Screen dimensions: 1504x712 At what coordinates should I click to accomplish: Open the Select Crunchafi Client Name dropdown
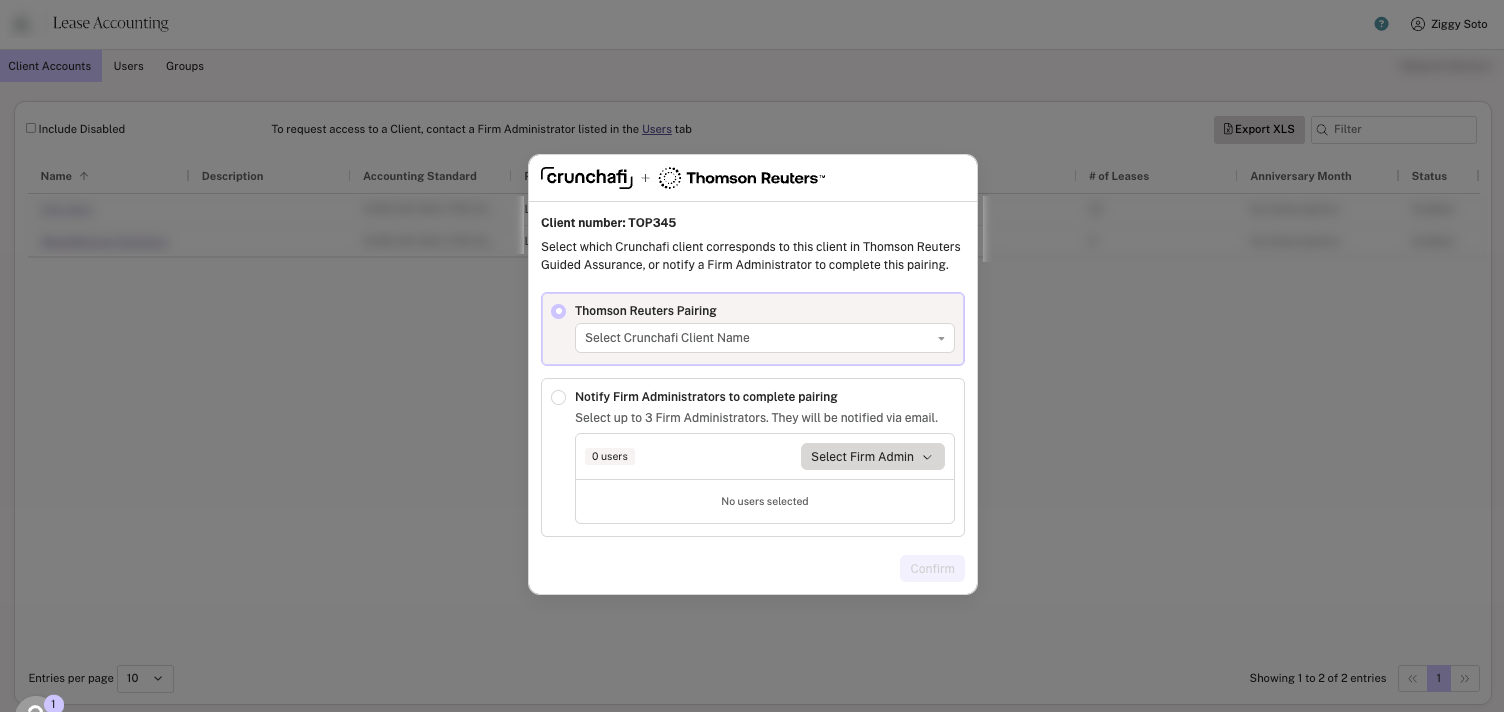tap(764, 338)
